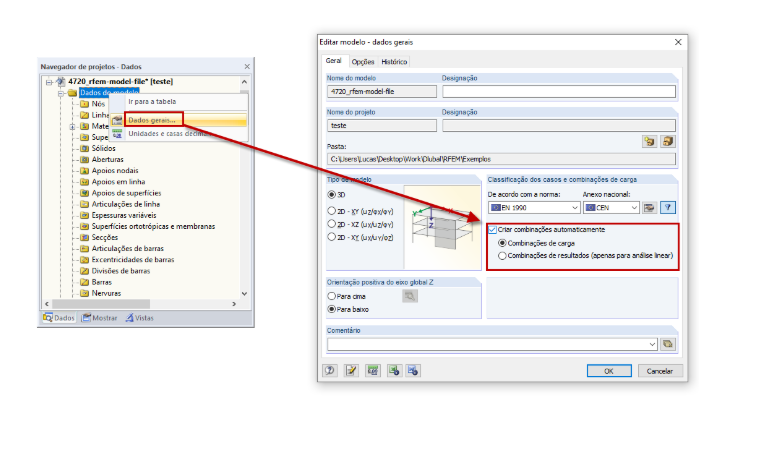This screenshot has width=760, height=454.
Task: Click the norma filter icon
Action: click(668, 207)
